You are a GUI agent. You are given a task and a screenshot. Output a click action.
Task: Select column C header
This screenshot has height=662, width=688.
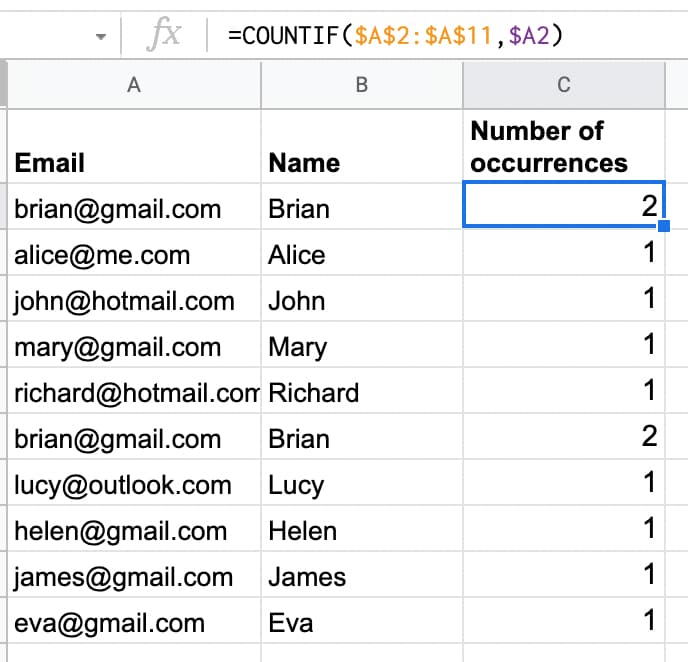pos(564,85)
